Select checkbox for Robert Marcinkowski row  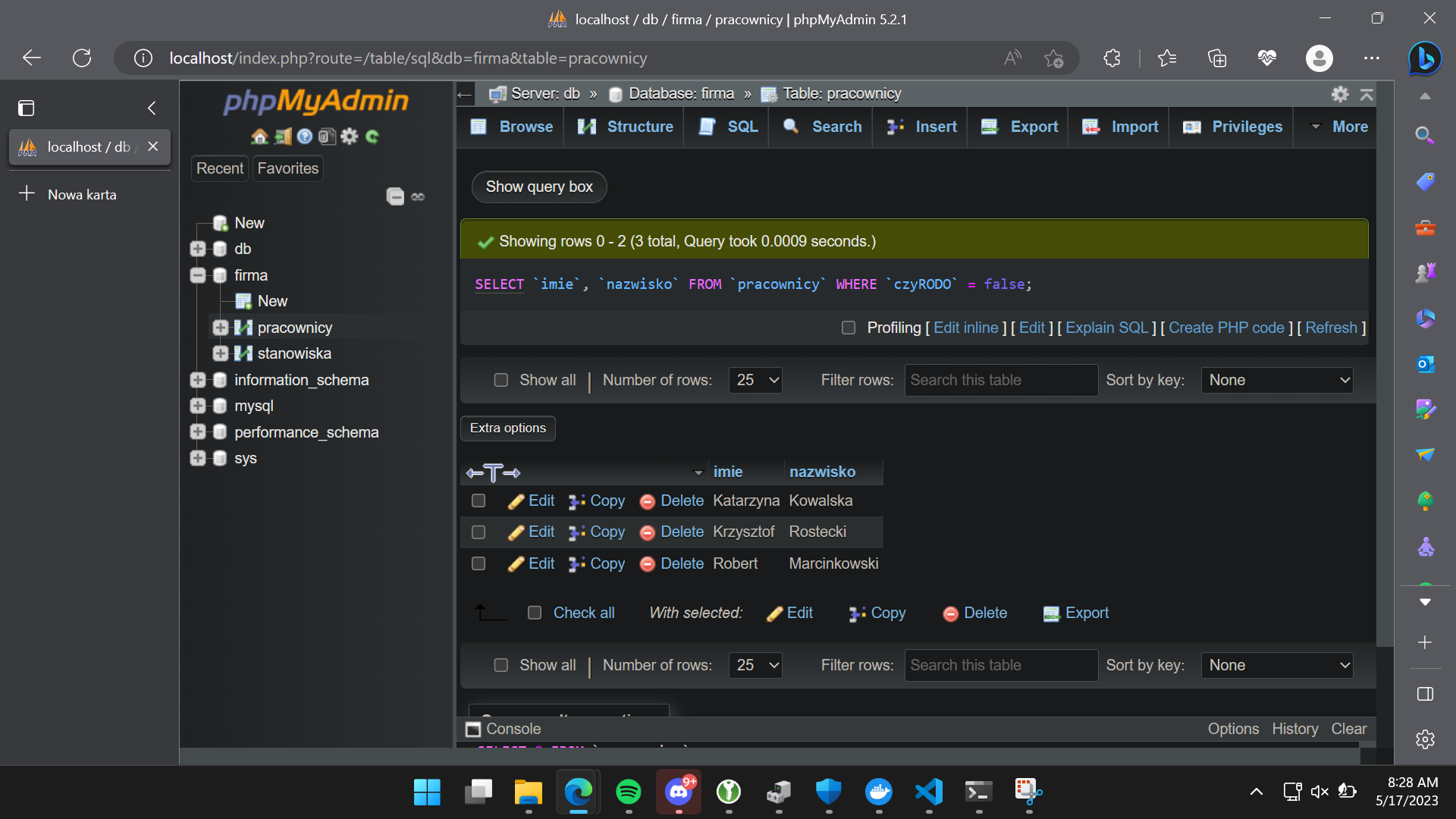479,564
